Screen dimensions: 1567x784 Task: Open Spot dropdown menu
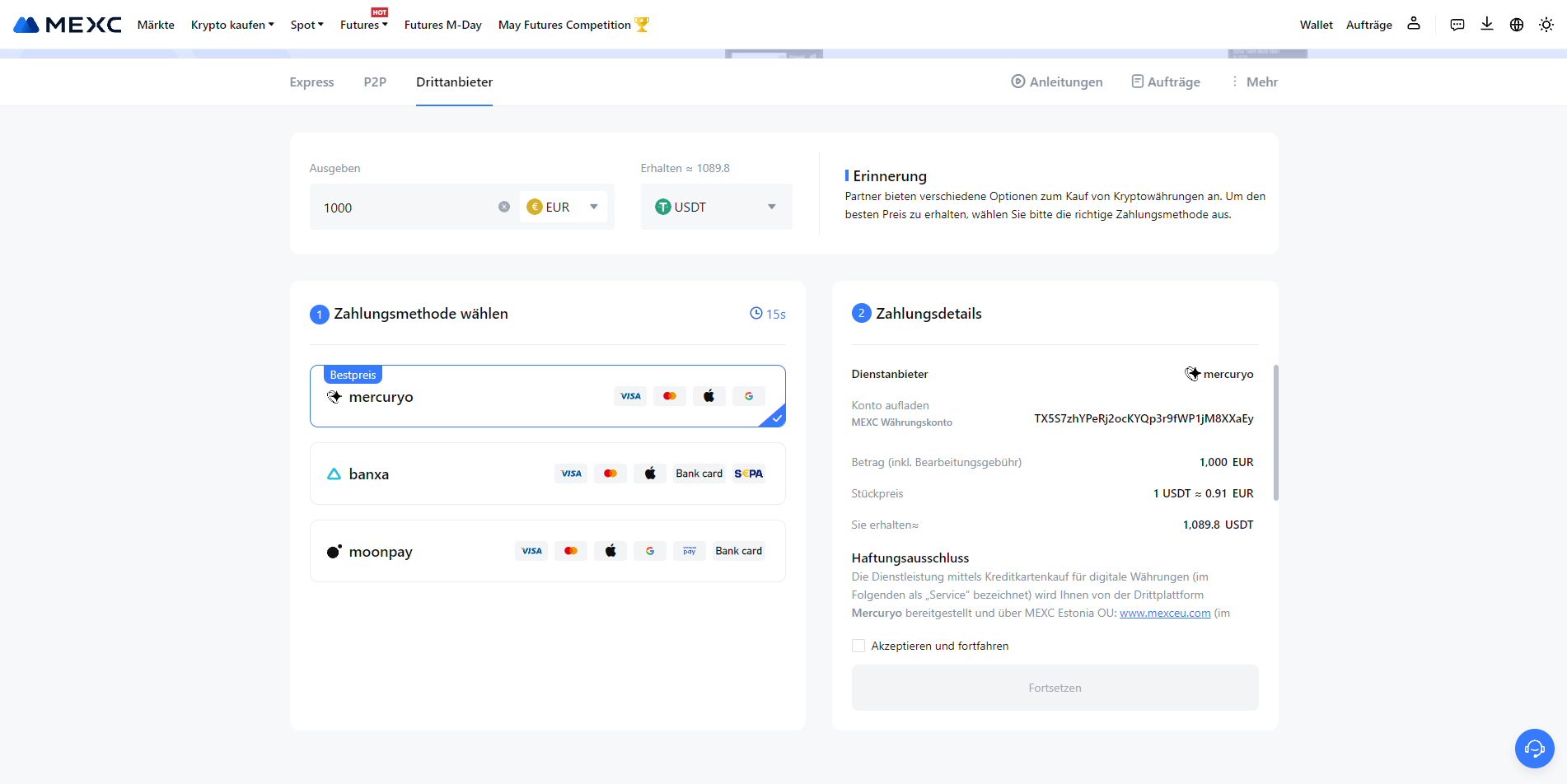point(306,25)
